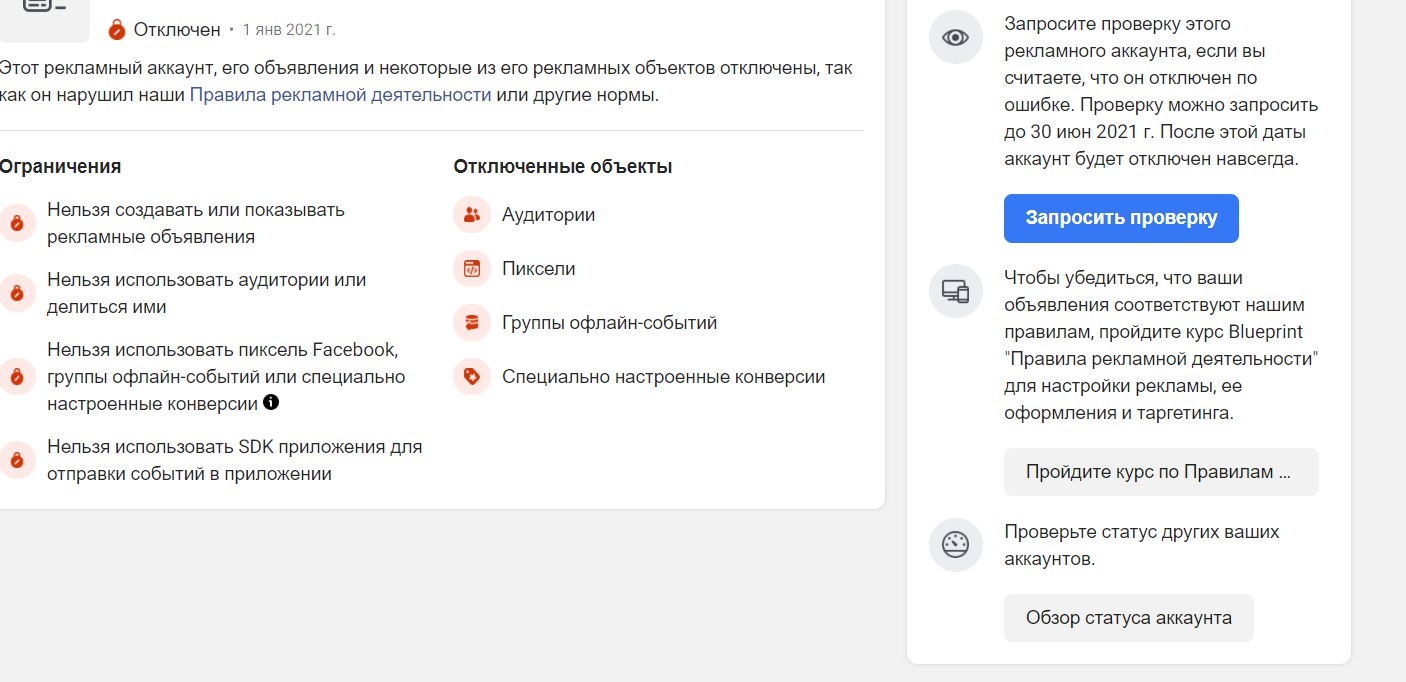1406x682 pixels.
Task: Click text "Проверьте статус других ваших аккаунтов"
Action: pos(1142,546)
